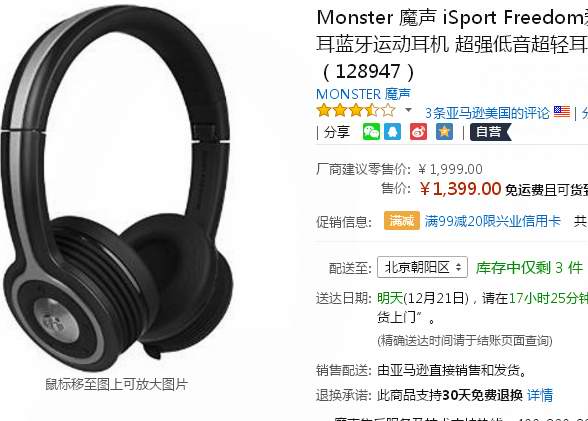
Task: Click the 库存中仅剩 3 件 stock notice
Action: pos(530,268)
